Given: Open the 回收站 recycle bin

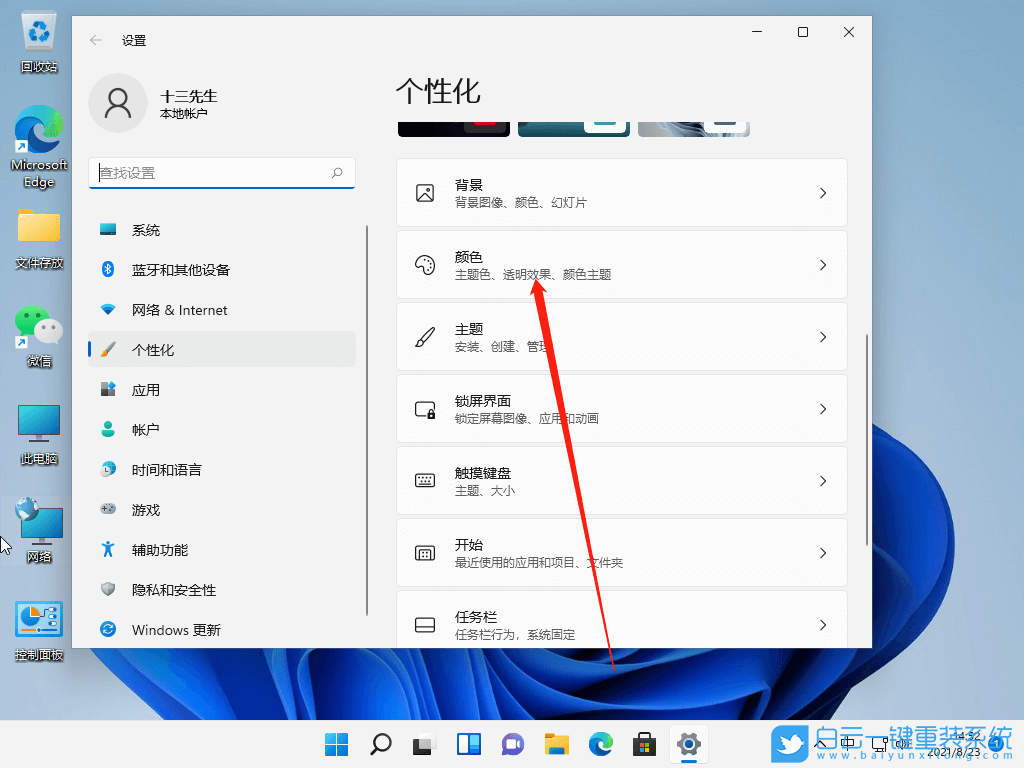Looking at the screenshot, I should pos(38,30).
